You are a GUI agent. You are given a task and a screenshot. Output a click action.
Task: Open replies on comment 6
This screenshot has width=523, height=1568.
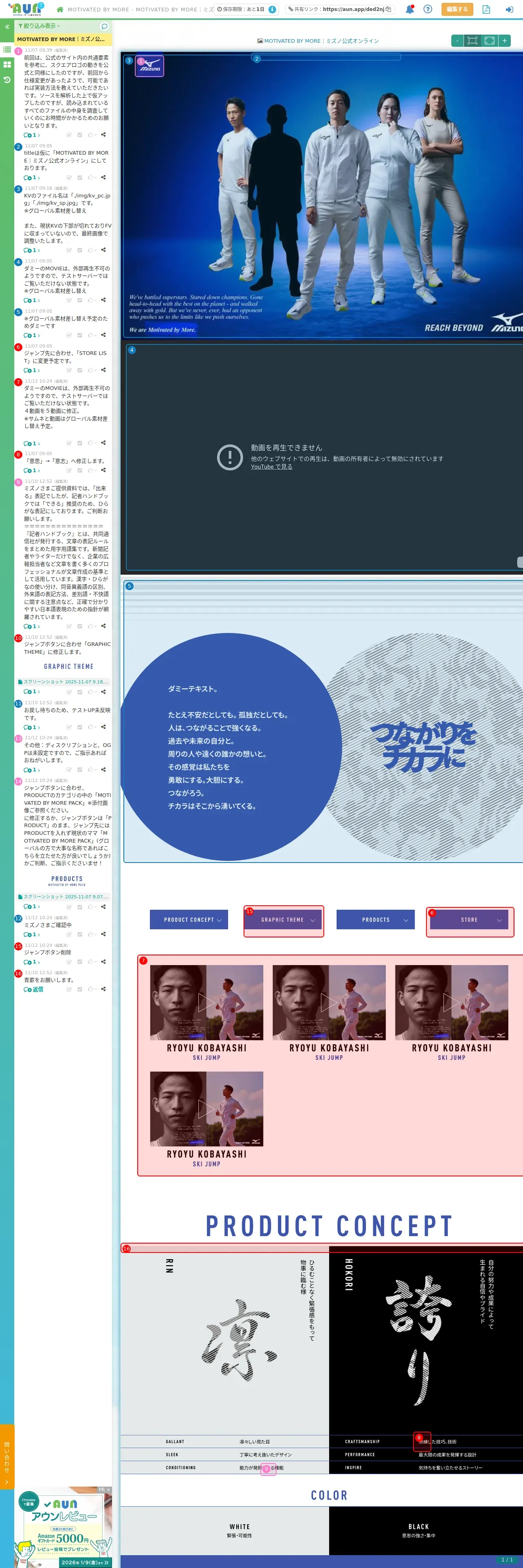(32, 370)
